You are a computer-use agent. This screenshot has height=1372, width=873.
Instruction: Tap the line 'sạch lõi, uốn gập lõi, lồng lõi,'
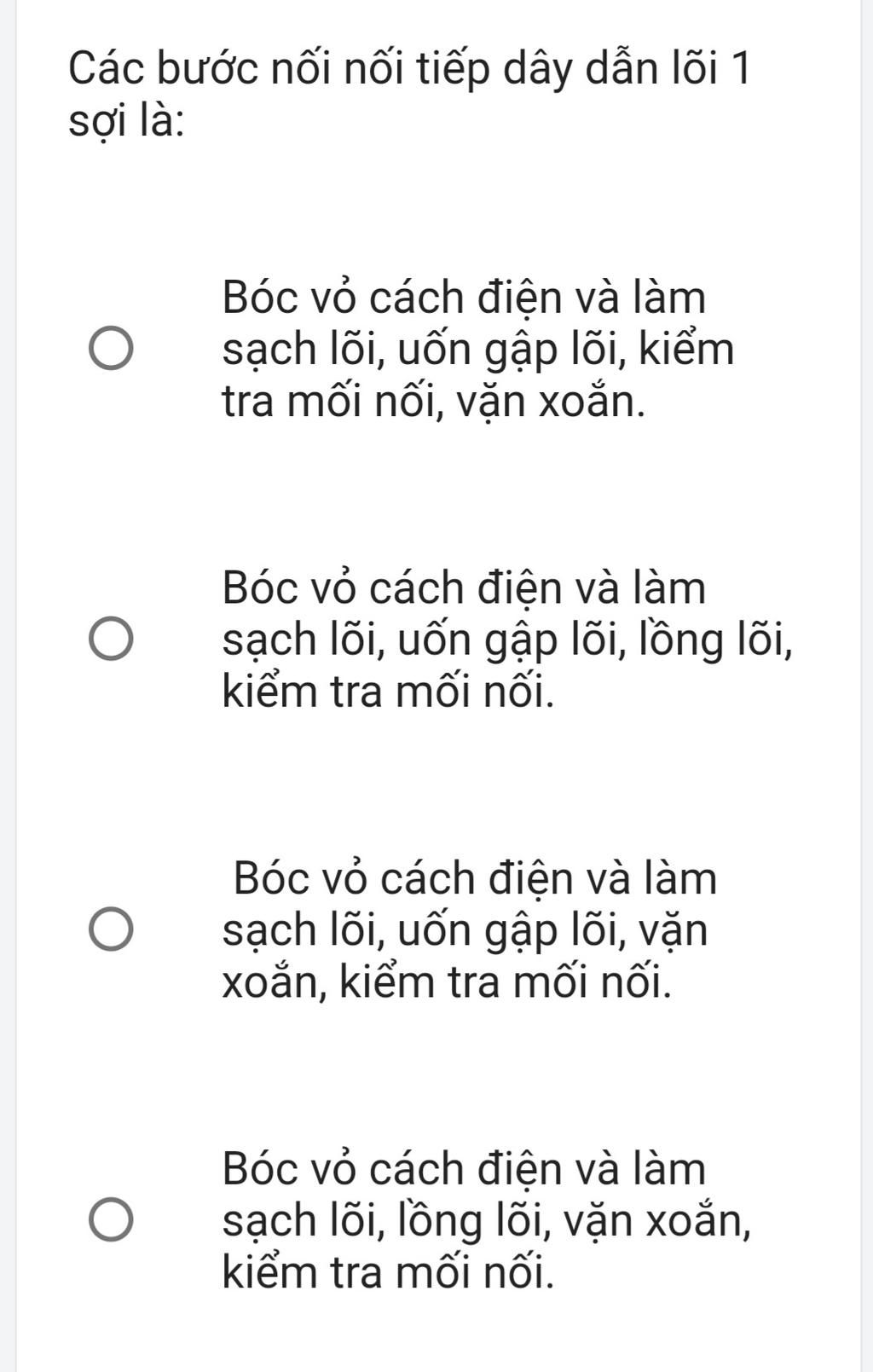[508, 640]
